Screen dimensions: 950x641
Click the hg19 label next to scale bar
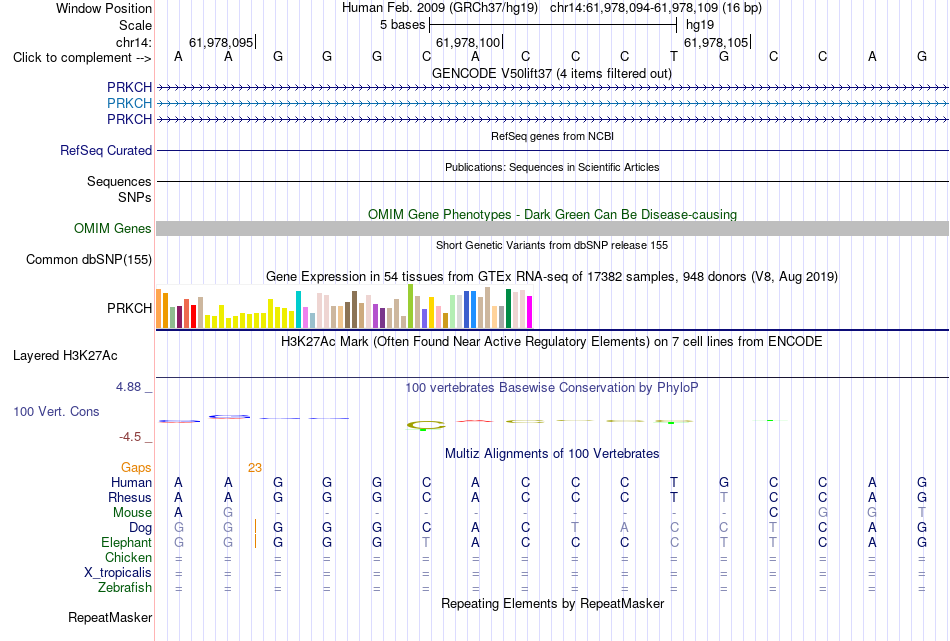pyautogui.click(x=700, y=25)
